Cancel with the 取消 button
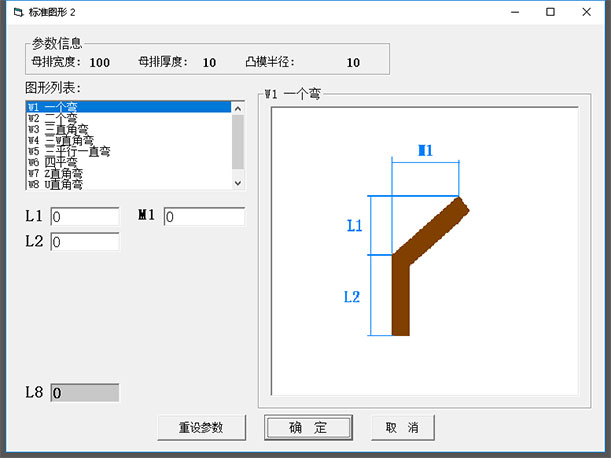Viewport: 611px width, 458px height. point(402,427)
